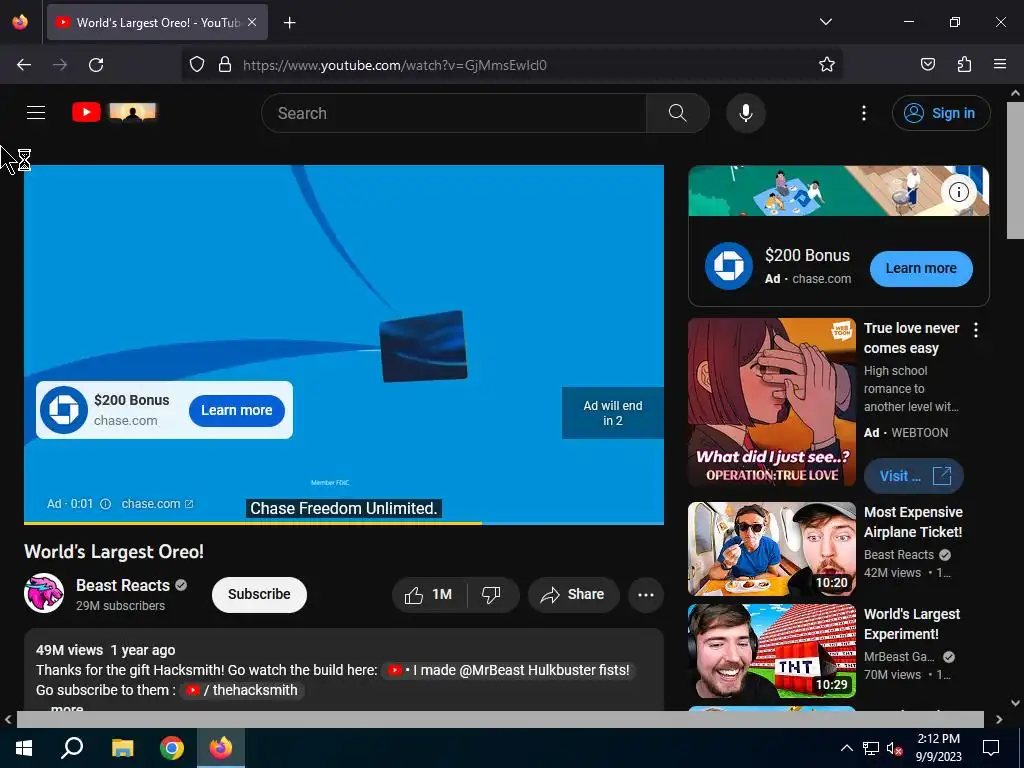This screenshot has width=1024, height=768.
Task: Click Most Expensive Airplane Ticket title
Action: [913, 522]
